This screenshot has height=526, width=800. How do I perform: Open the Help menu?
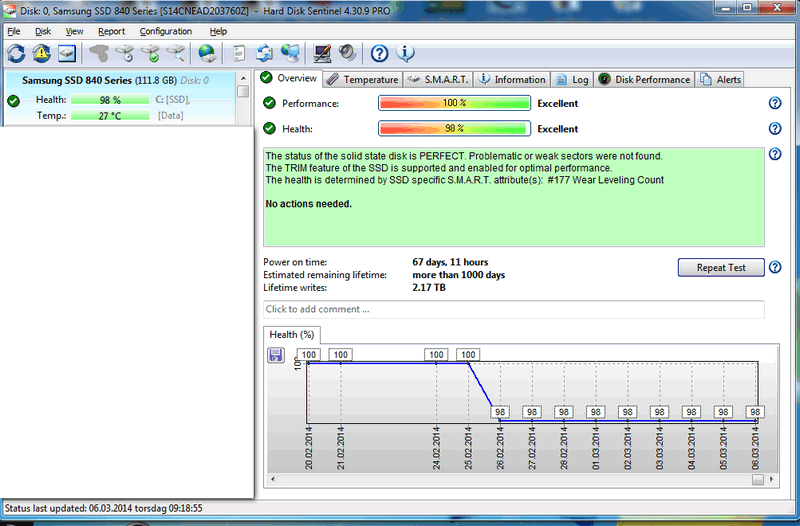point(218,31)
